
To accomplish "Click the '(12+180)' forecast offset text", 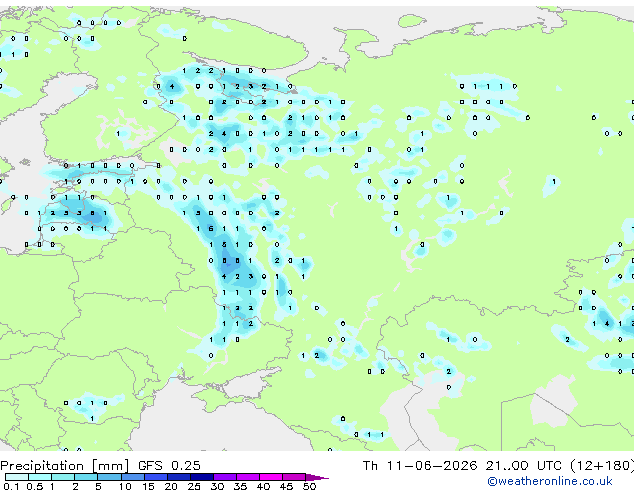I will [602, 466].
